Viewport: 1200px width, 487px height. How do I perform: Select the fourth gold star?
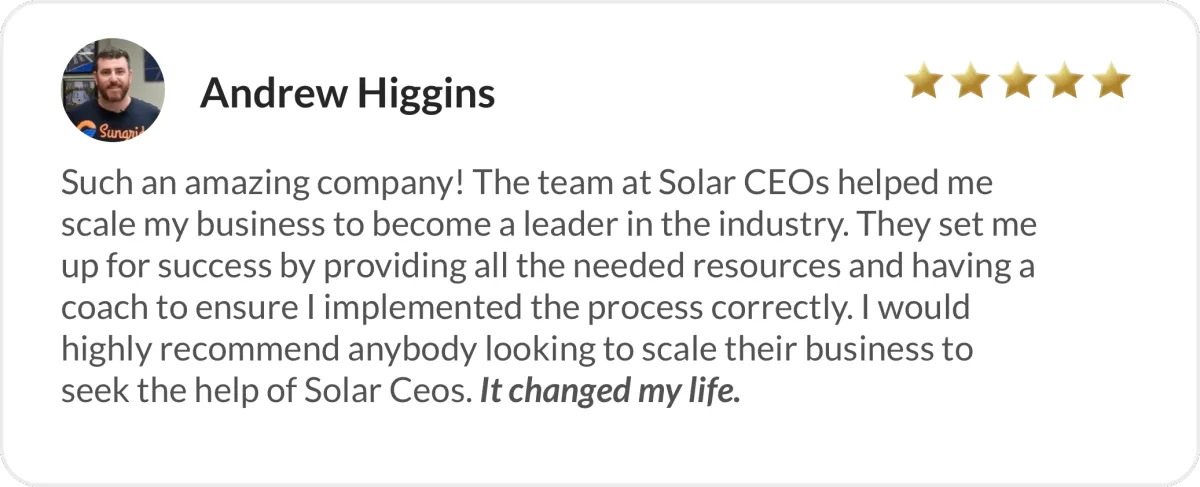click(1065, 82)
